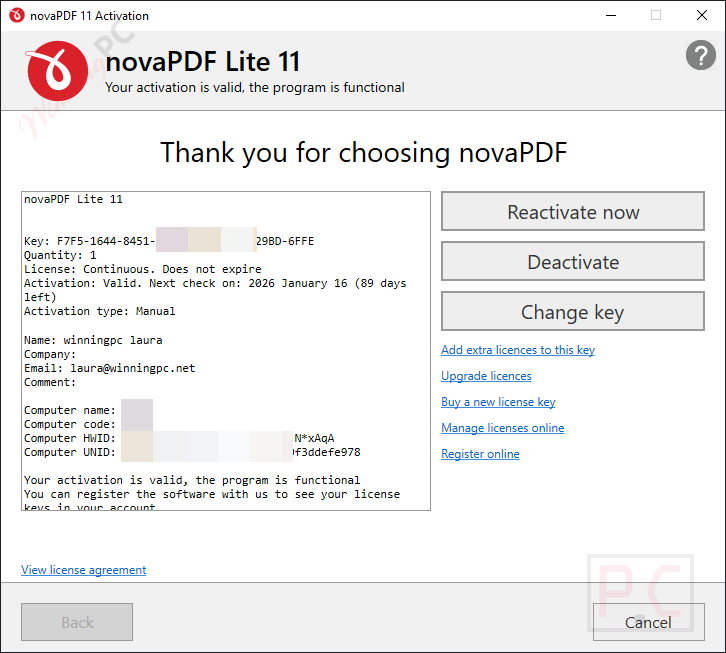
Task: Cancel the activation dialog
Action: point(648,622)
